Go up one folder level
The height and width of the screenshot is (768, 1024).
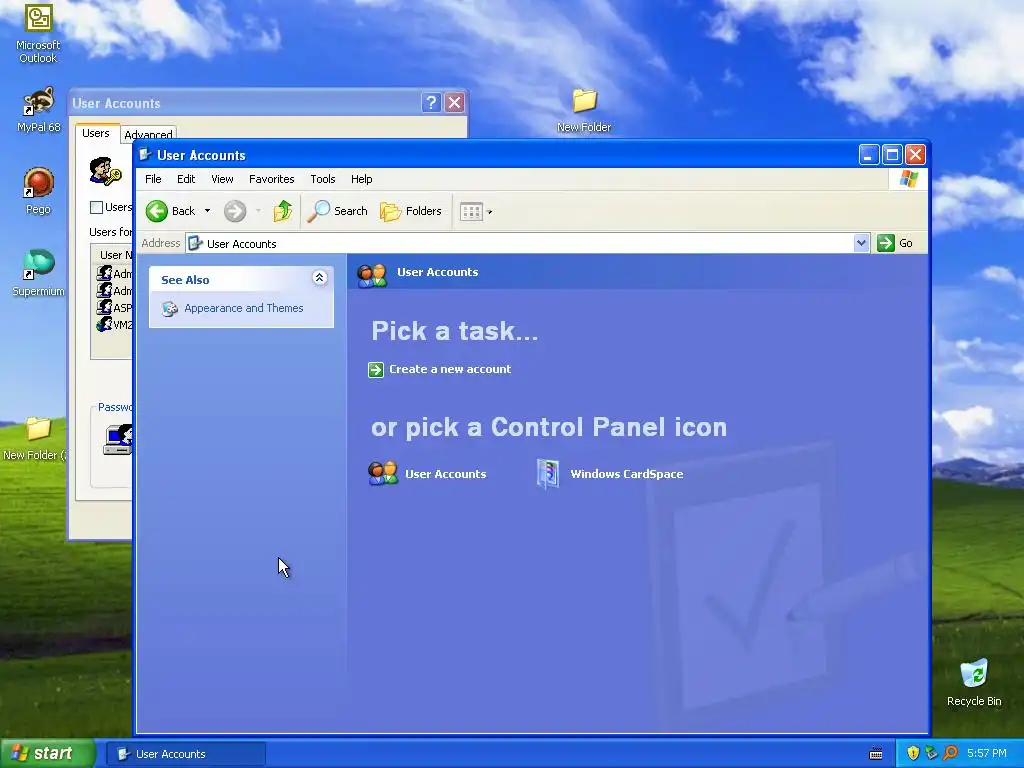coord(283,211)
